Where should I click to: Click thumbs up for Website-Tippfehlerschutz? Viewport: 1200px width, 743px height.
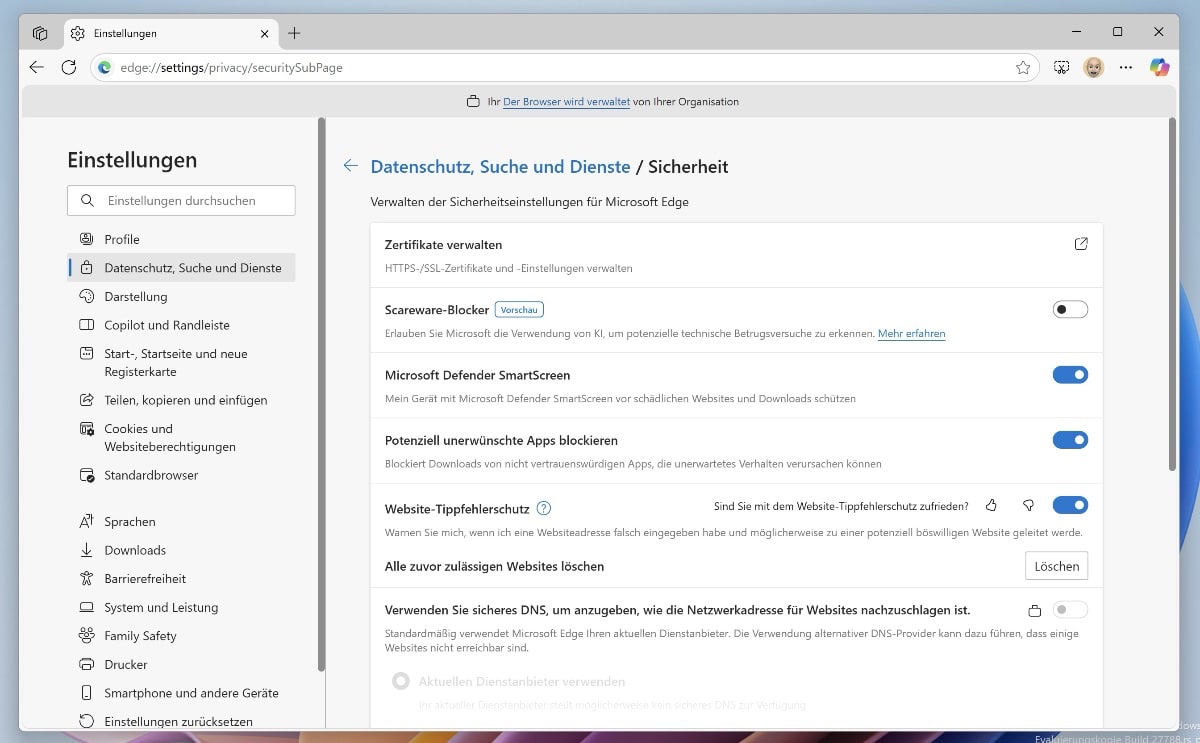pyautogui.click(x=991, y=506)
